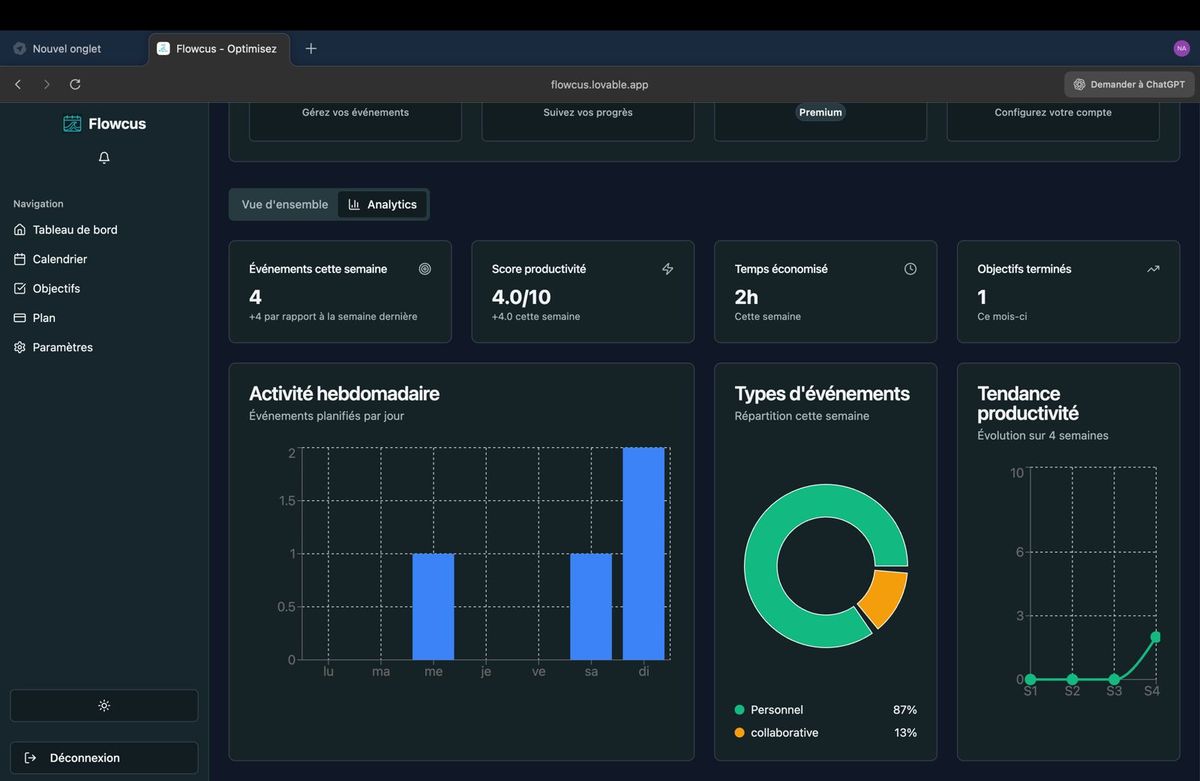The height and width of the screenshot is (781, 1200).
Task: Click lightning icon on Score productivité card
Action: pos(668,269)
